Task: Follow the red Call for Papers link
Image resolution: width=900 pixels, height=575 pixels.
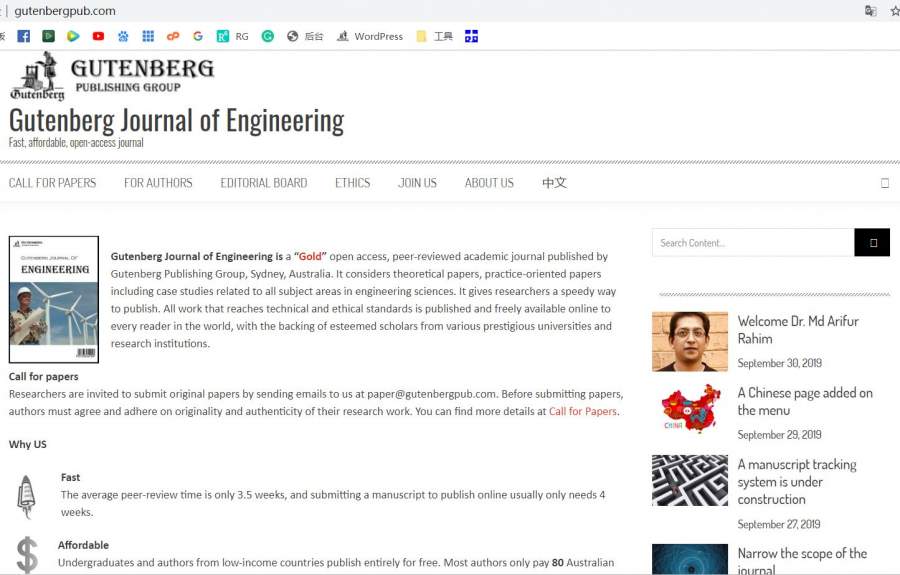Action: click(583, 411)
